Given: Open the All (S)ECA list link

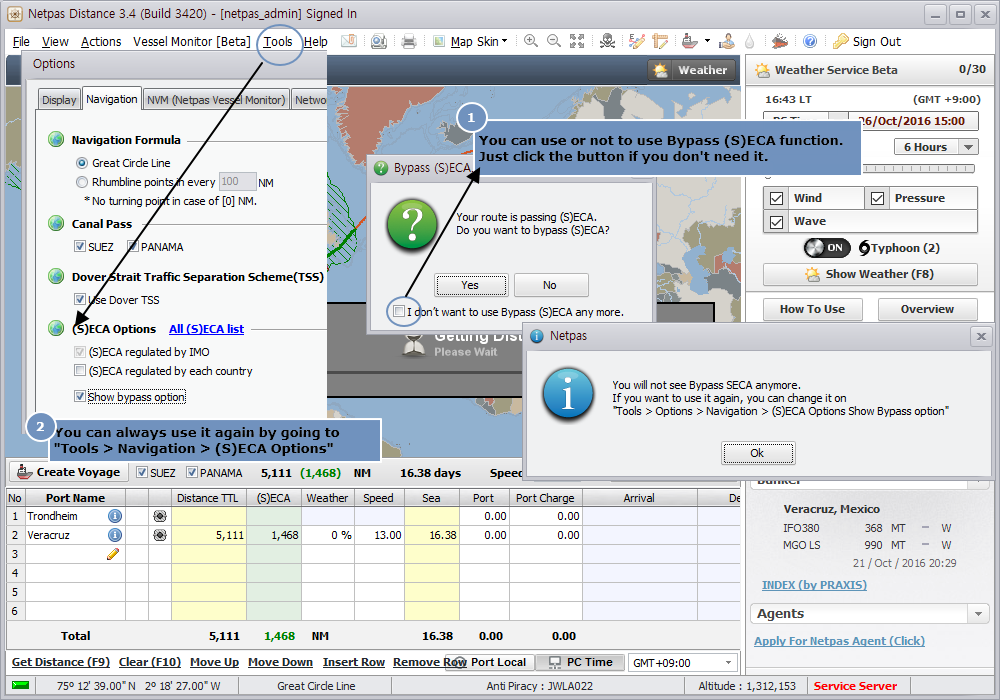Looking at the screenshot, I should pos(206,329).
